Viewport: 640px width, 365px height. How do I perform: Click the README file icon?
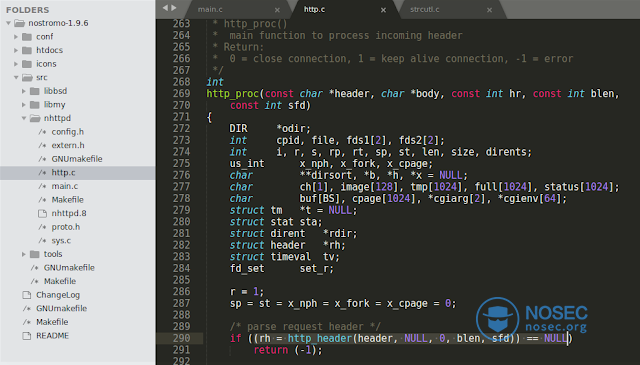[27, 336]
